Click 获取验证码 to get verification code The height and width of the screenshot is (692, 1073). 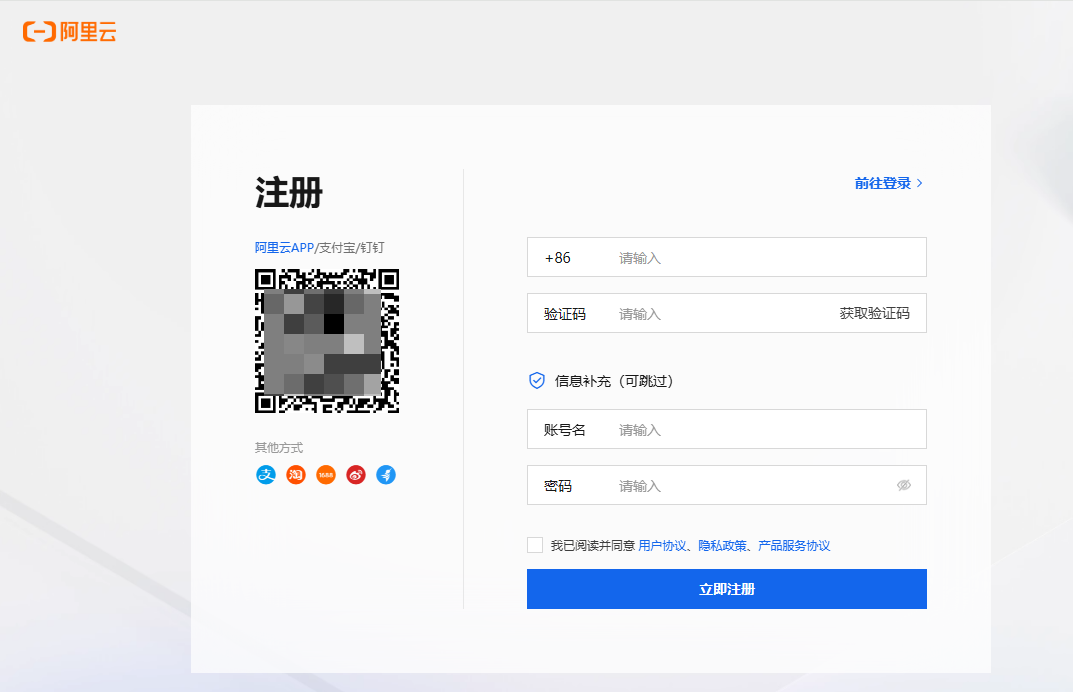click(x=875, y=313)
